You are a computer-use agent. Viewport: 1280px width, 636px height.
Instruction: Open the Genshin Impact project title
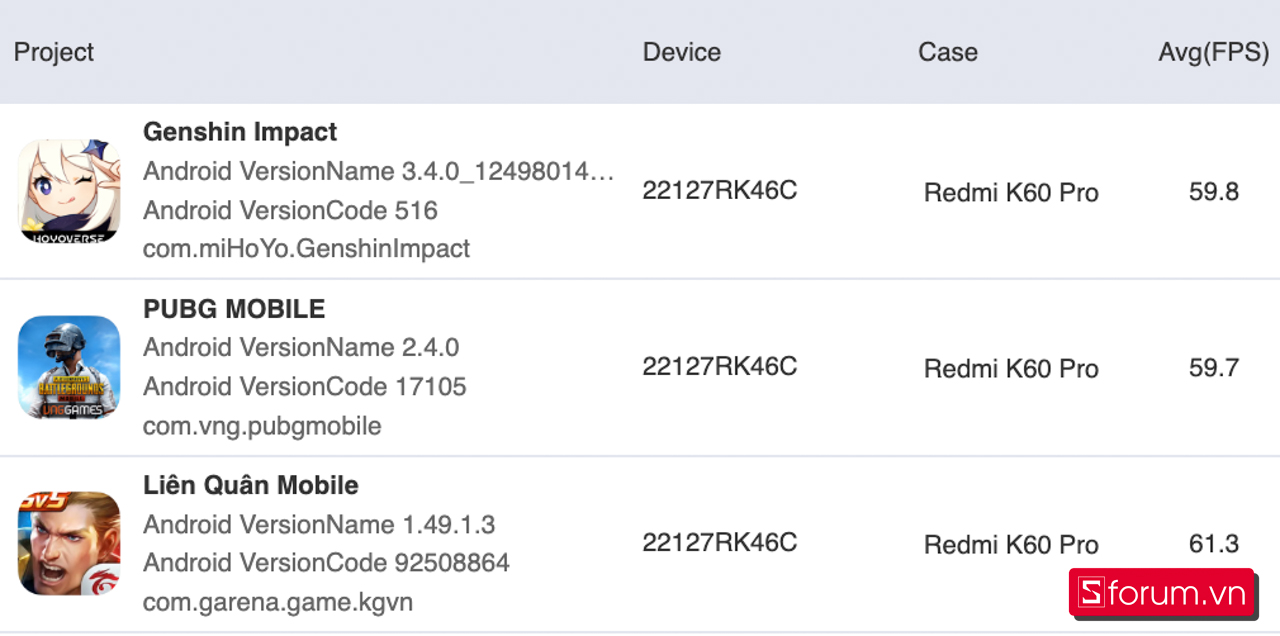coord(240,132)
